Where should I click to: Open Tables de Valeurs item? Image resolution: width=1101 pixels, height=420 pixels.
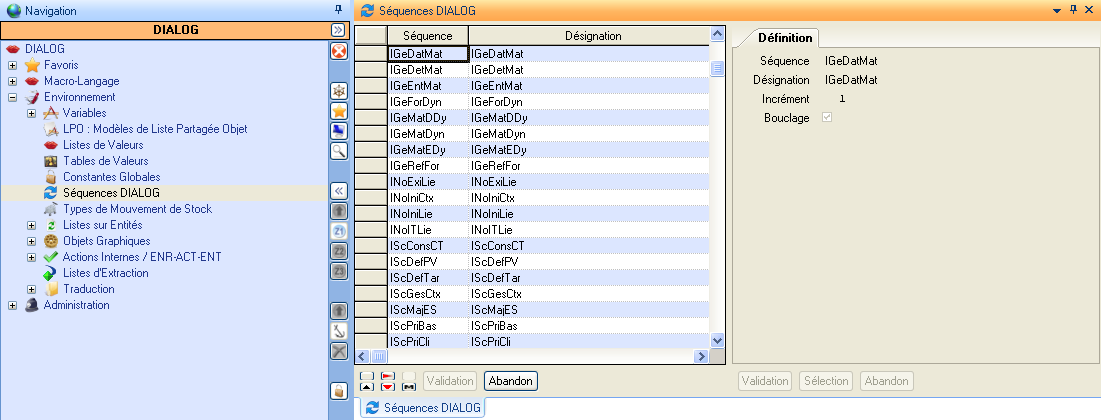tap(105, 162)
